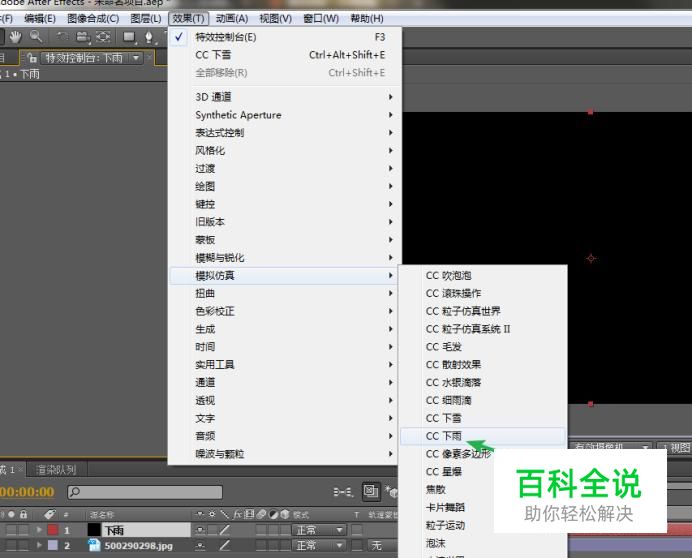Toggle shy switch on 500290298.jpg layer

pos(200,546)
